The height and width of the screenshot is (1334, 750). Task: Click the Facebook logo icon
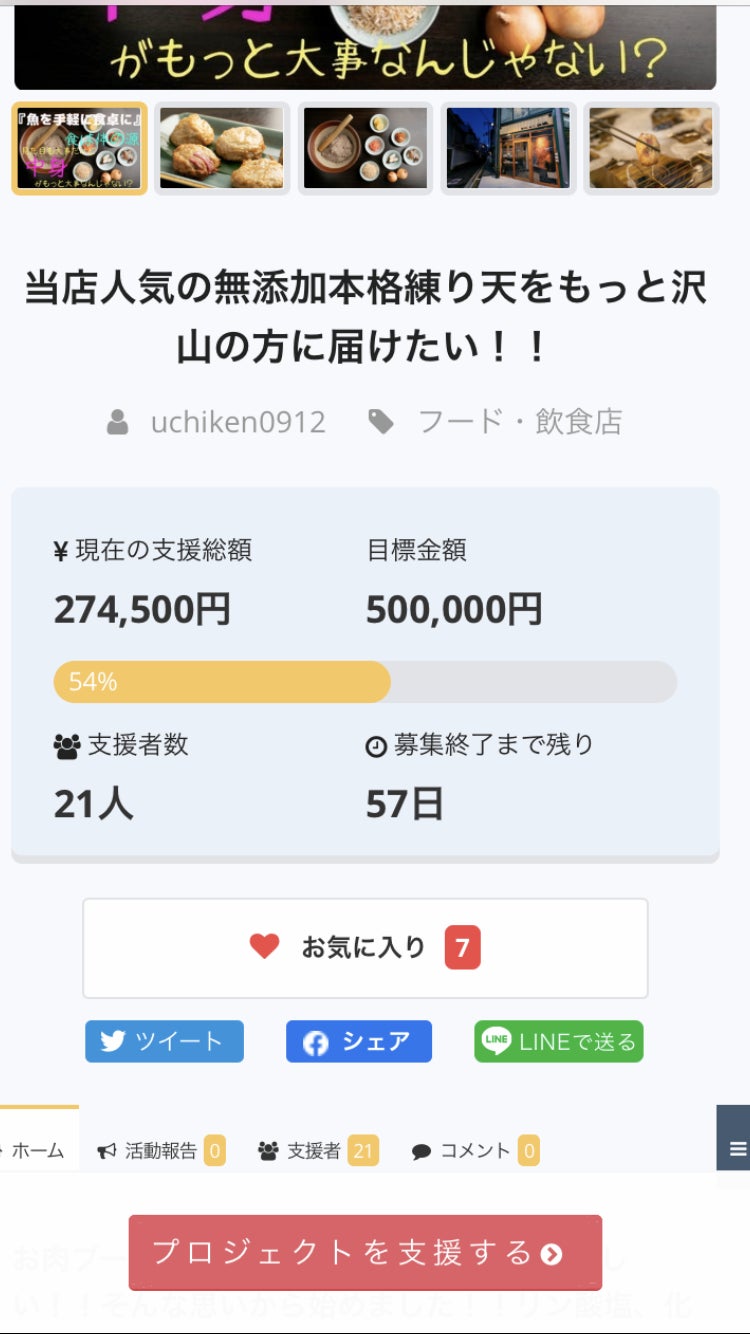tap(316, 1042)
